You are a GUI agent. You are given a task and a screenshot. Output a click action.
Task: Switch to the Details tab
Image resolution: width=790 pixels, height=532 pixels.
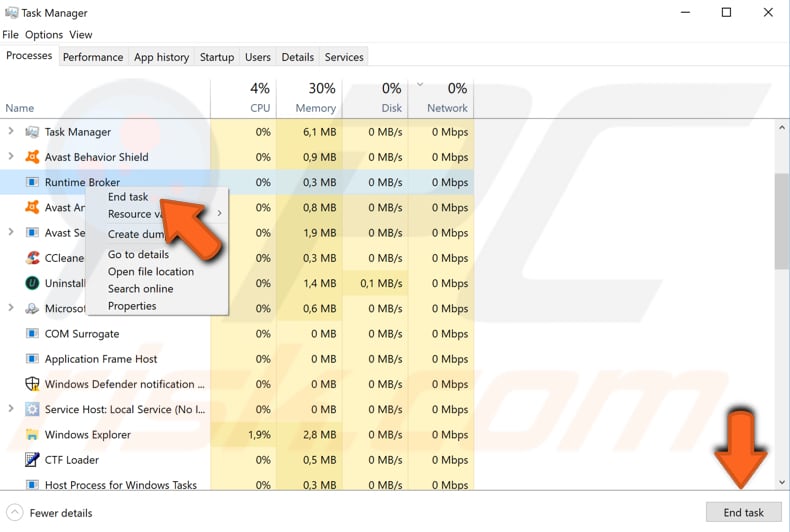297,57
